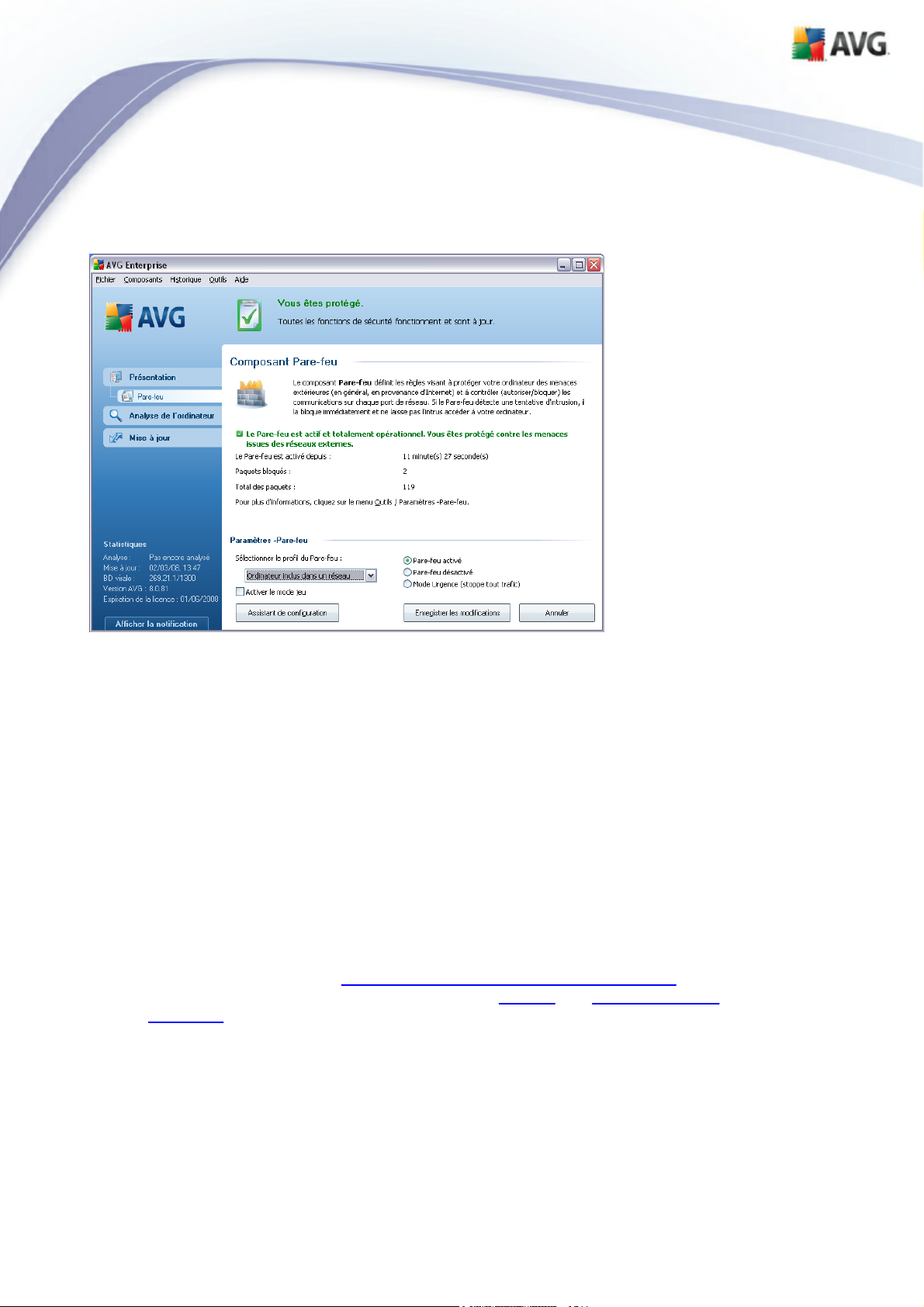Click the AVG logo in the sidebar

coord(145,317)
